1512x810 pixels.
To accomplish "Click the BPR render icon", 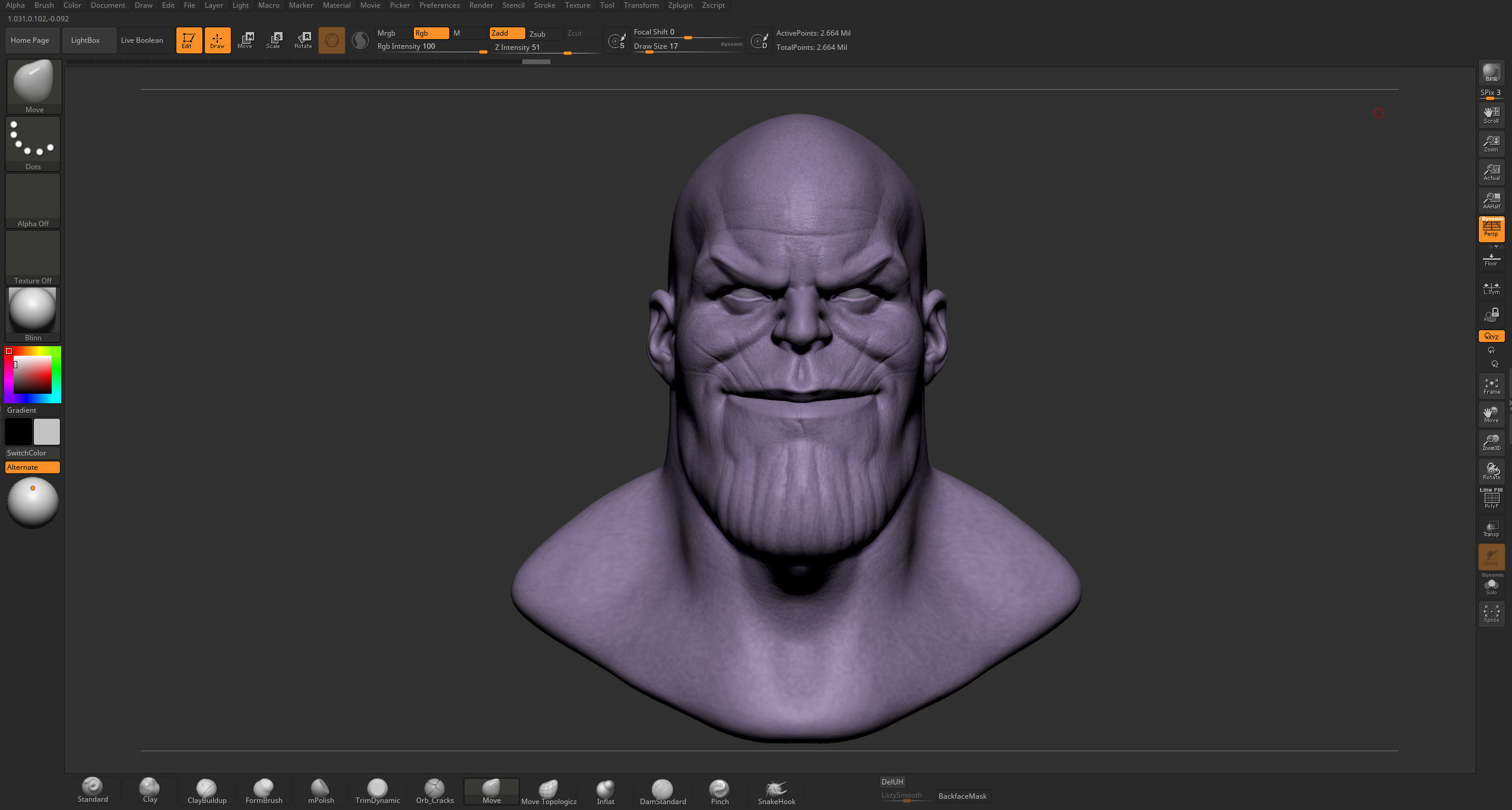I will 1491,72.
